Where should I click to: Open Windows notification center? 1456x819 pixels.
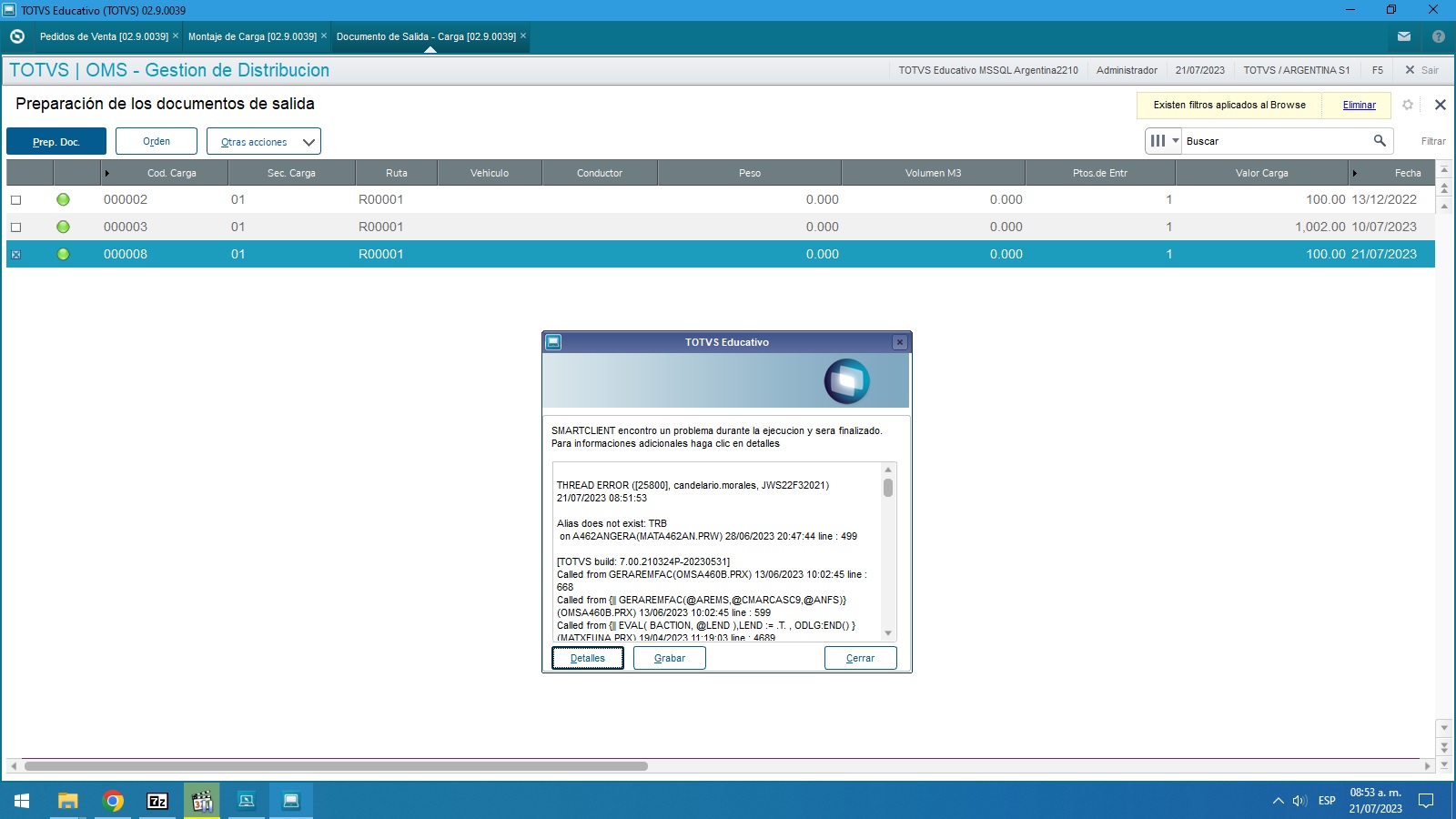tap(1426, 801)
